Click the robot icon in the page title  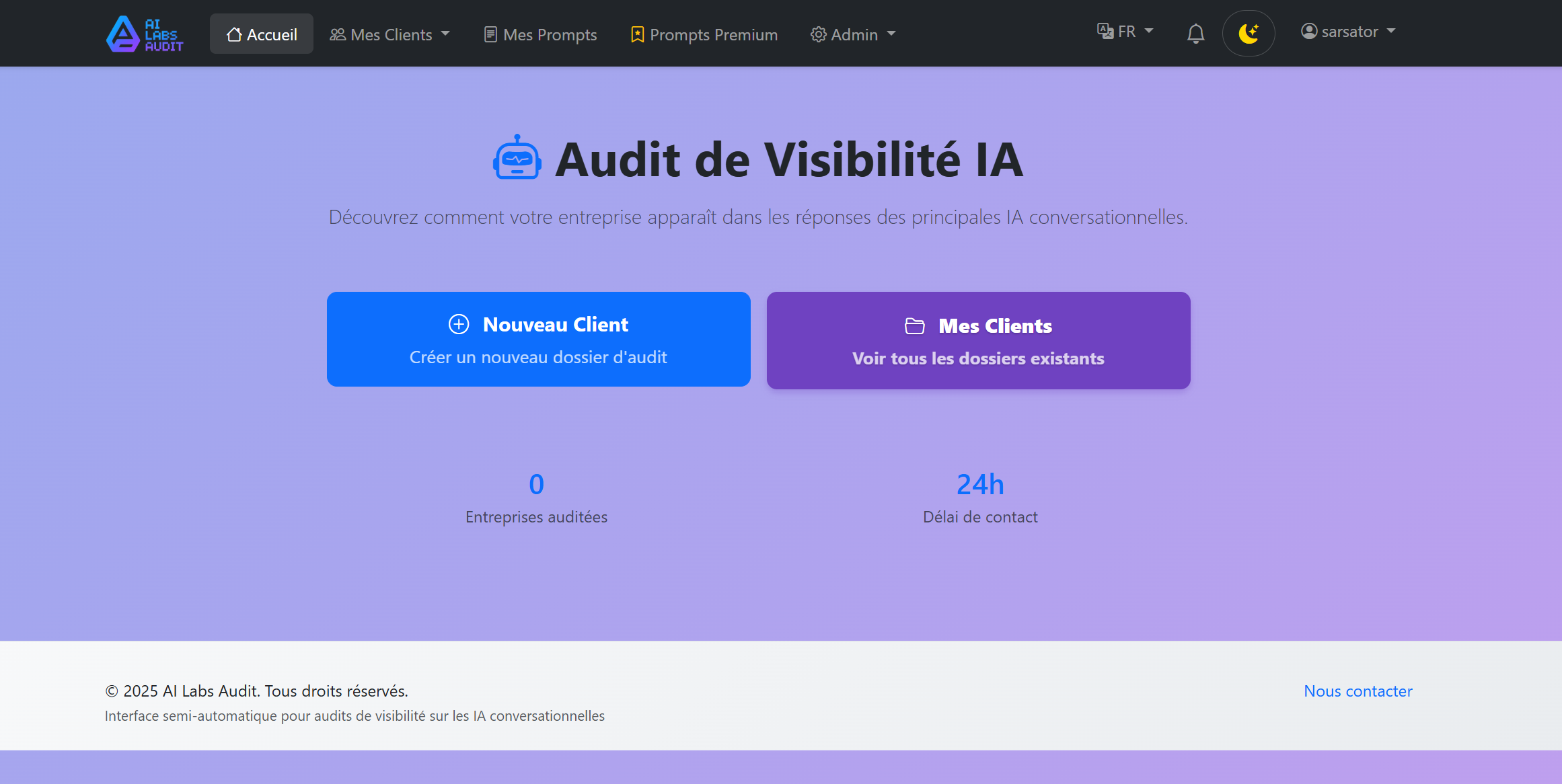517,159
